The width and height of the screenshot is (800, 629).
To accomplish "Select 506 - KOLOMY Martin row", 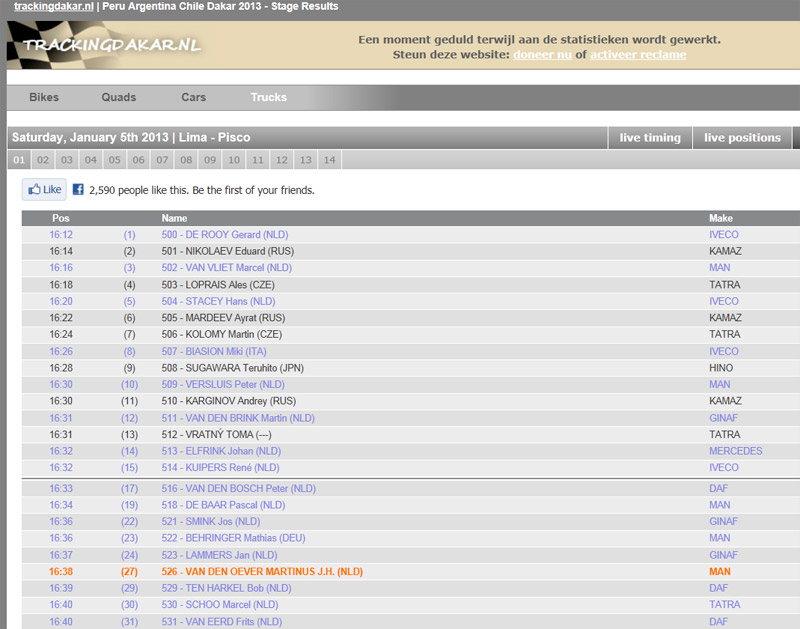I will (411, 335).
